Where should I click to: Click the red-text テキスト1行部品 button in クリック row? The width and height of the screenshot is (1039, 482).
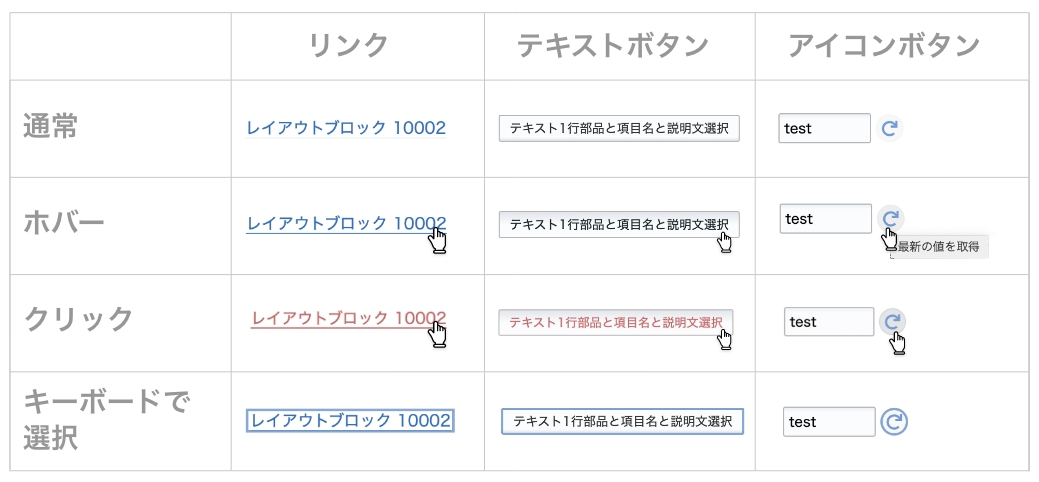[616, 322]
